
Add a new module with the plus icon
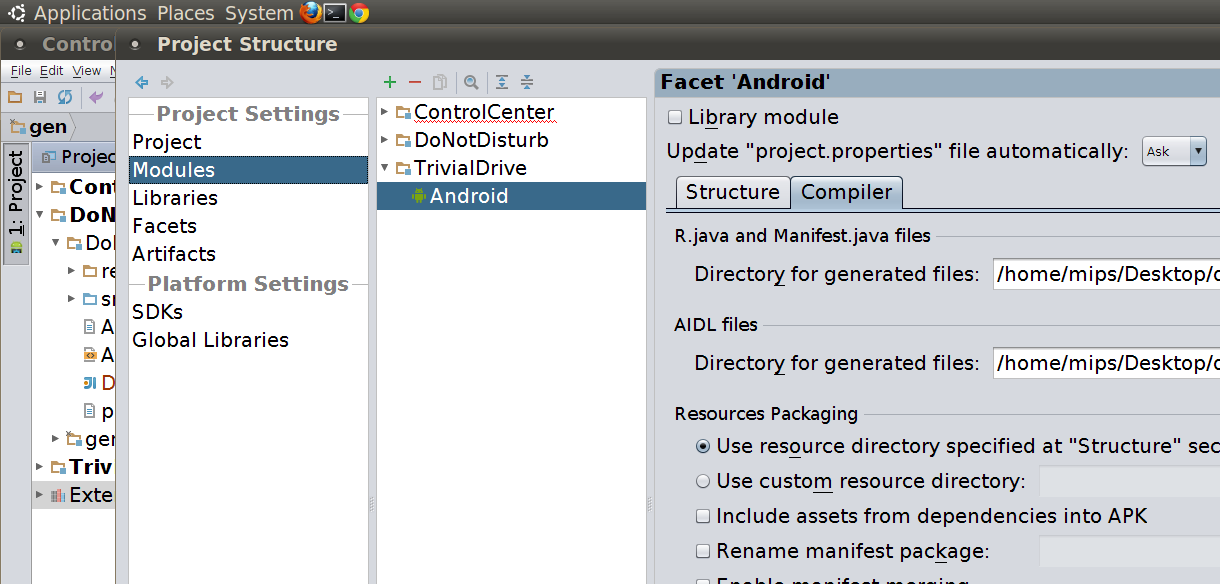390,82
